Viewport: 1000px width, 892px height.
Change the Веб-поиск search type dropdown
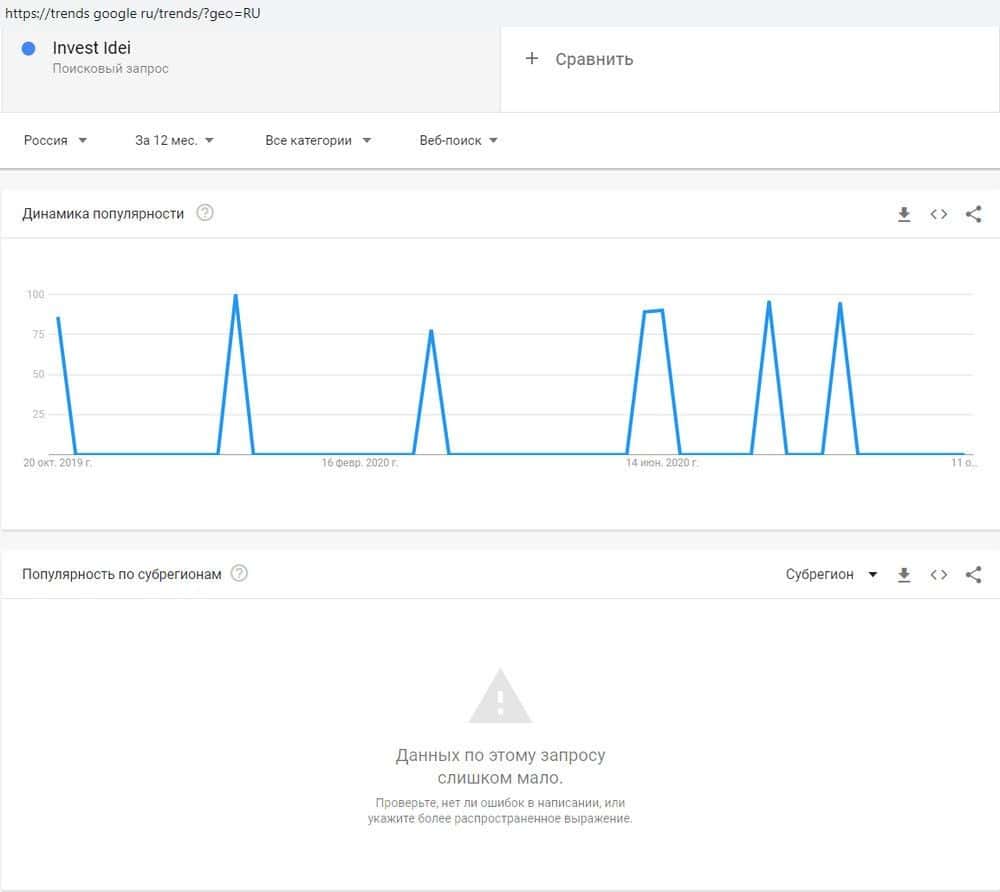pyautogui.click(x=459, y=141)
